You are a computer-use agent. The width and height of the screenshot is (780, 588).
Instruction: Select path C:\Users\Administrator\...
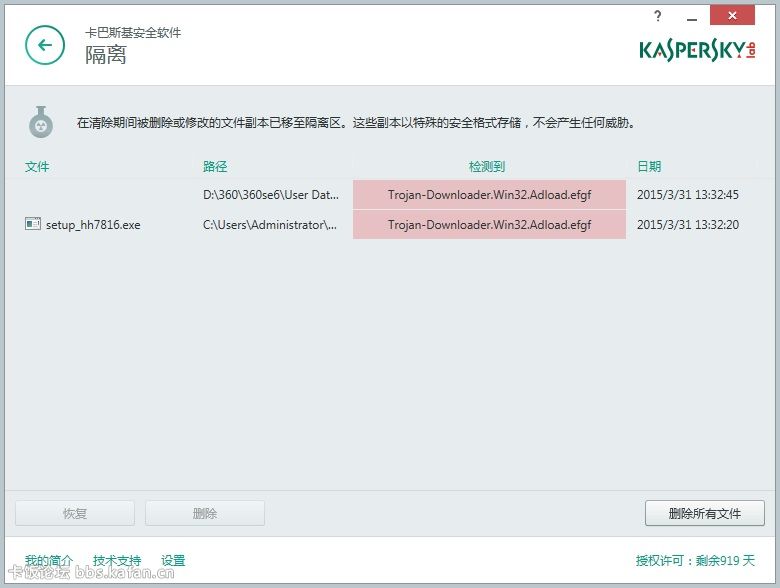coord(270,225)
